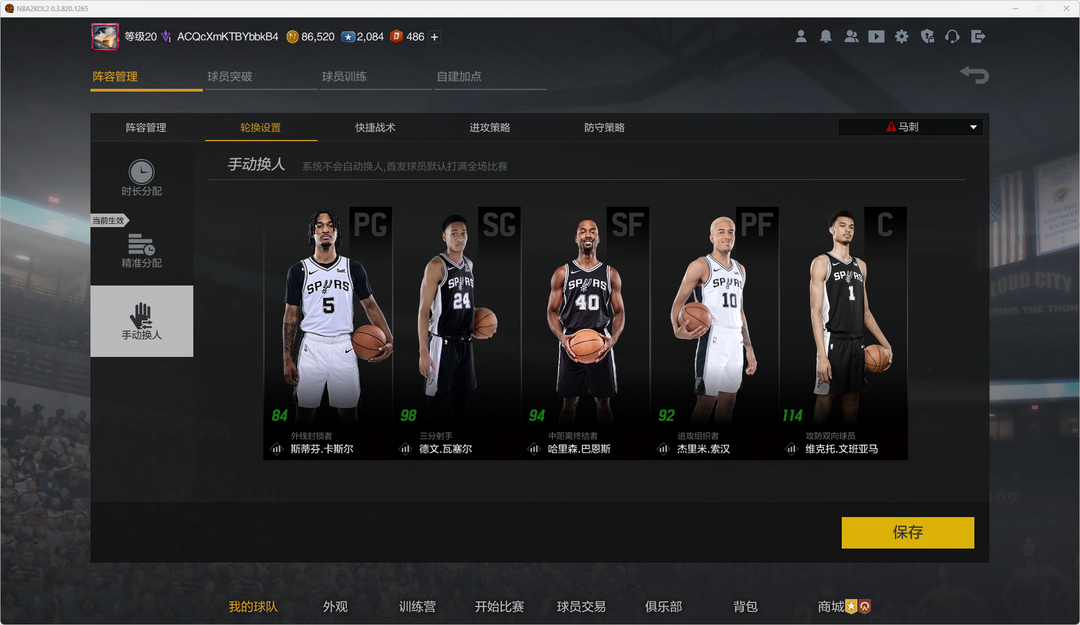Select 精准分配 rotation option

tap(142, 250)
